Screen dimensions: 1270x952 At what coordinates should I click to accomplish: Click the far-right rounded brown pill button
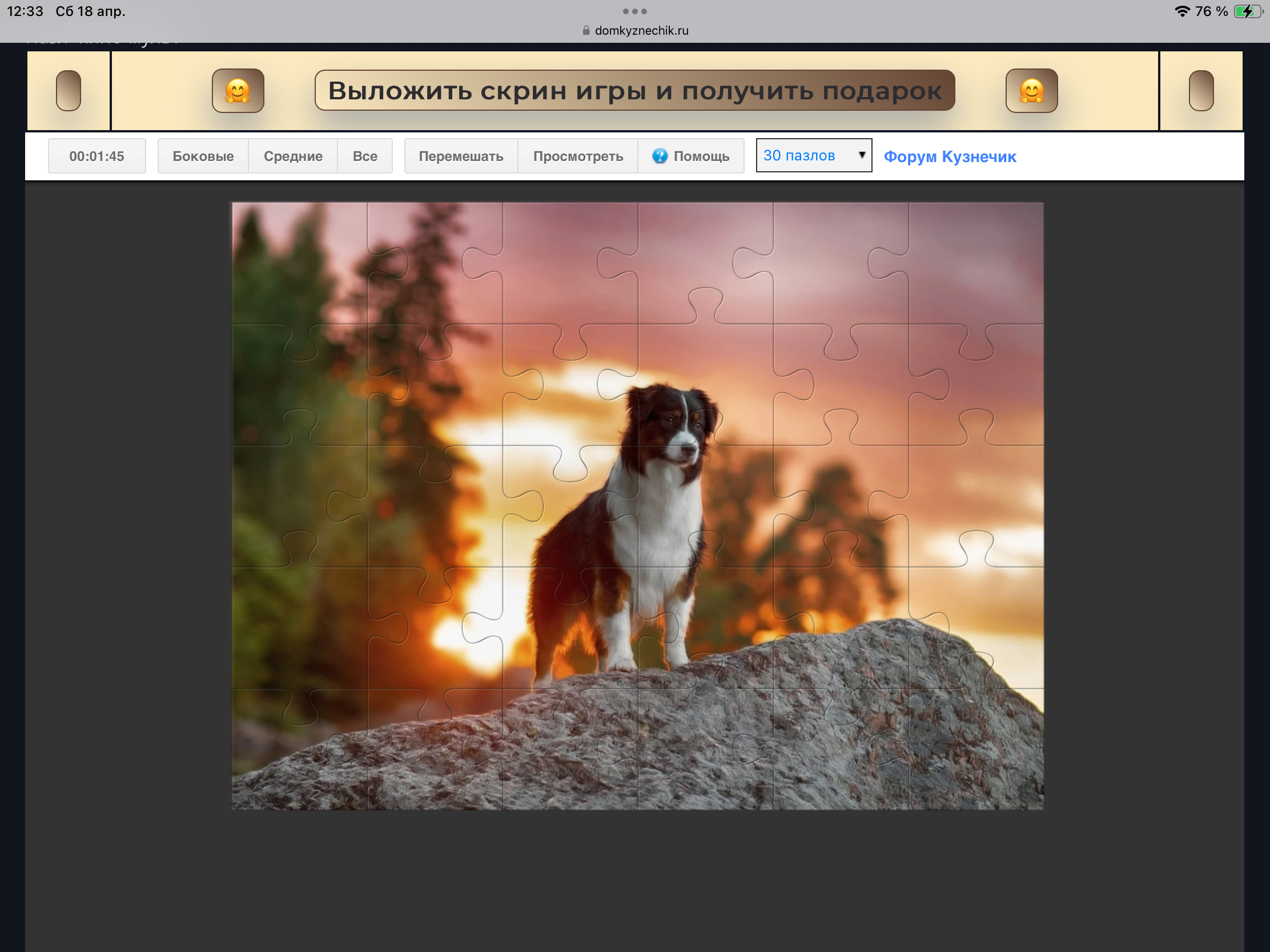point(1200,91)
